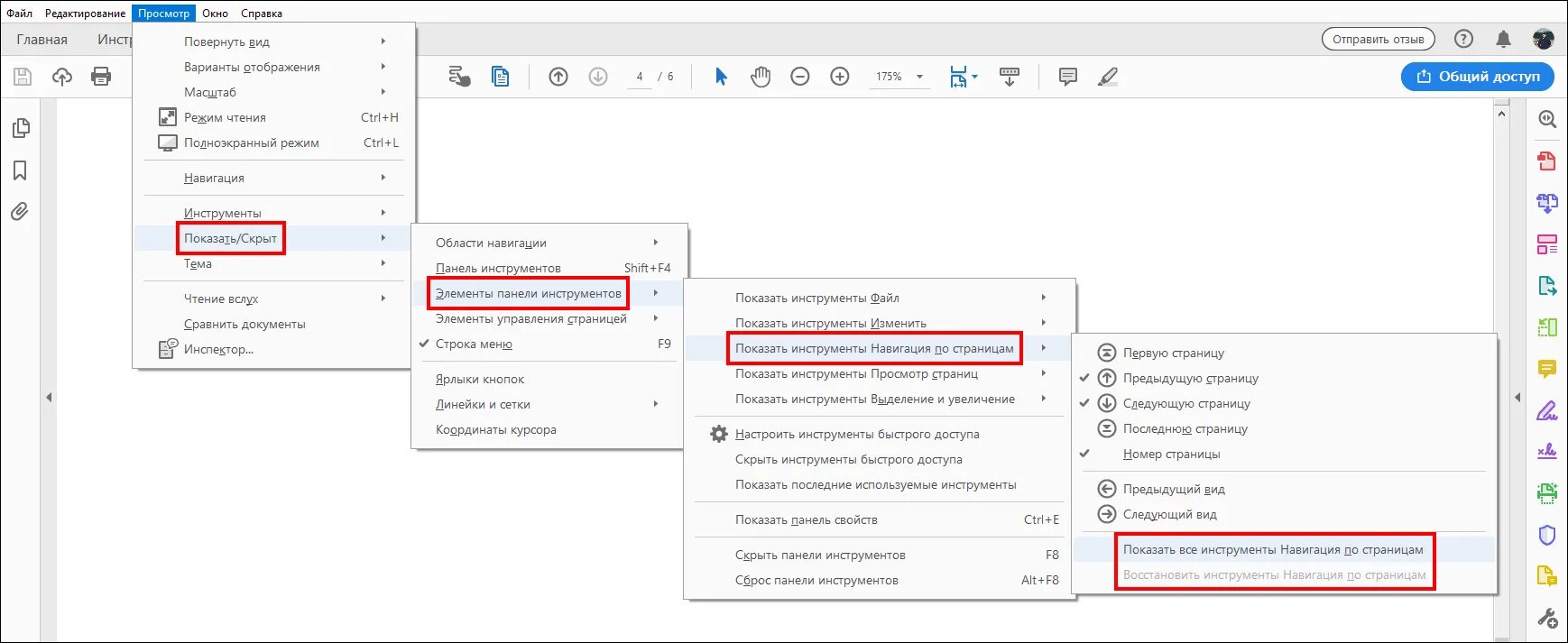Switch to the Главная tab

coord(42,40)
